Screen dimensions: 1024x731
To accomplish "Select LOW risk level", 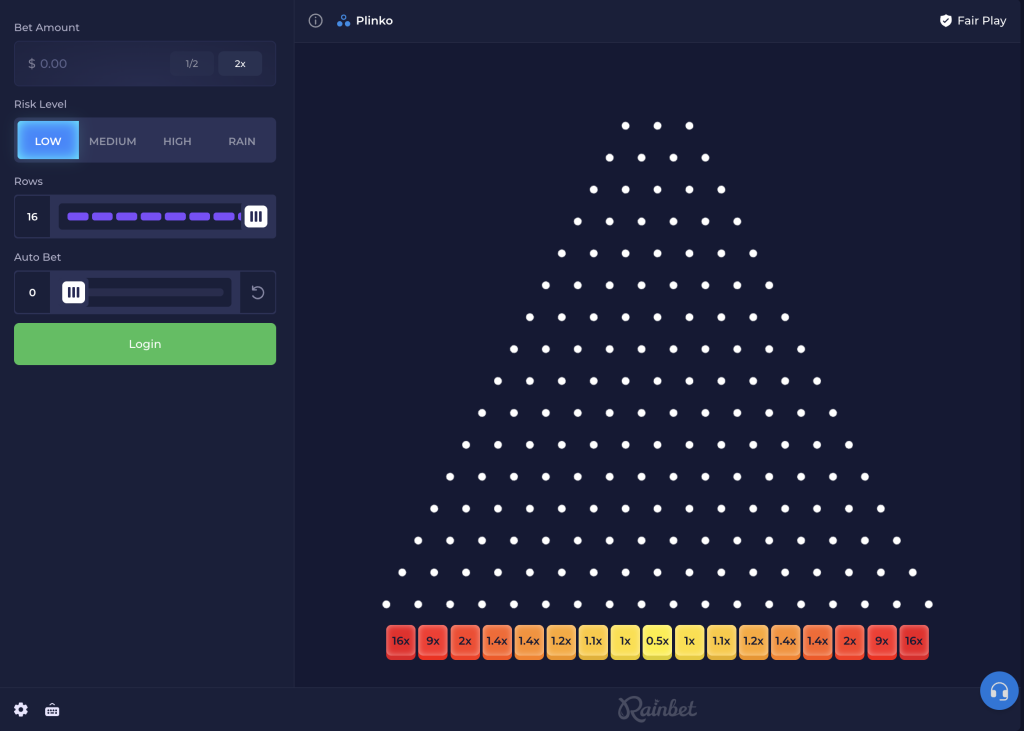I will (48, 140).
